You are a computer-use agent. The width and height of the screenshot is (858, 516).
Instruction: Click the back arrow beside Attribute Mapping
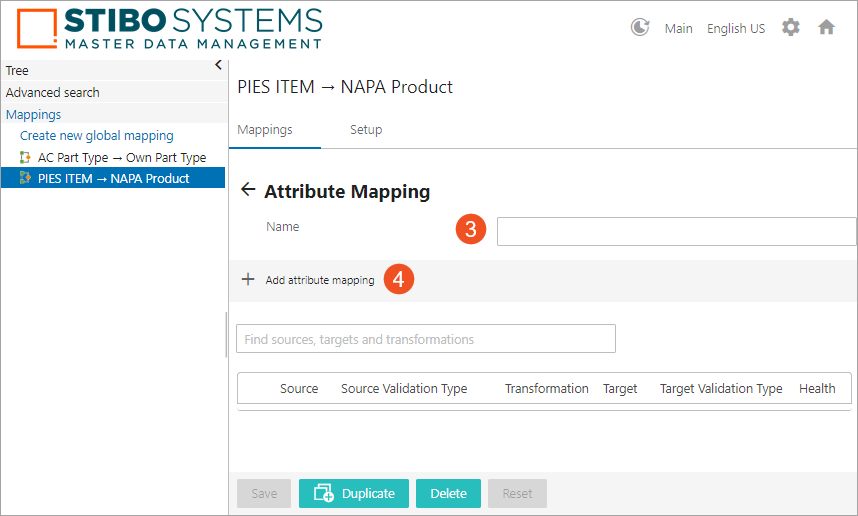(x=248, y=191)
